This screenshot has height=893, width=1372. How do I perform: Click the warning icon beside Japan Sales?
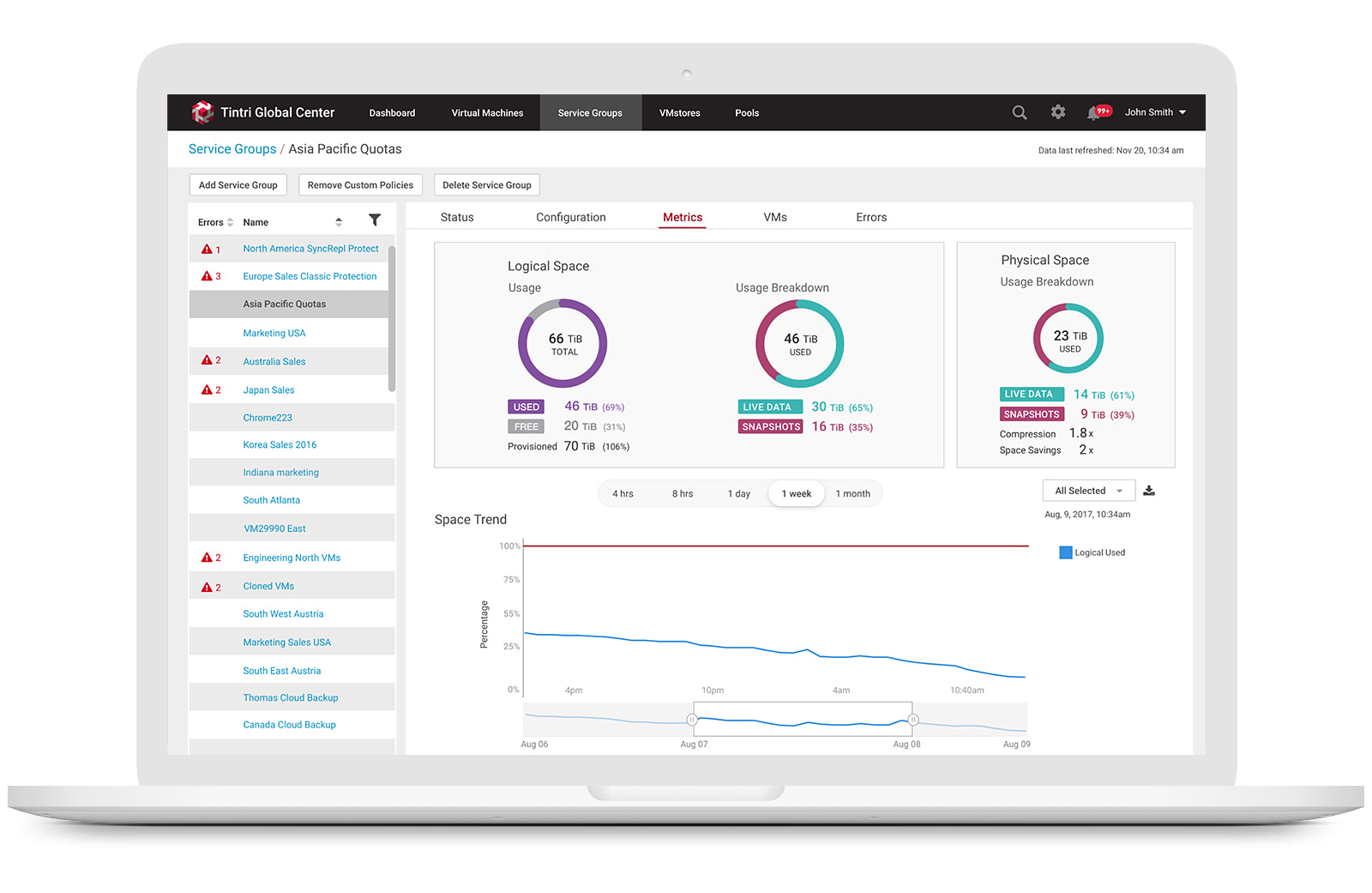[207, 389]
